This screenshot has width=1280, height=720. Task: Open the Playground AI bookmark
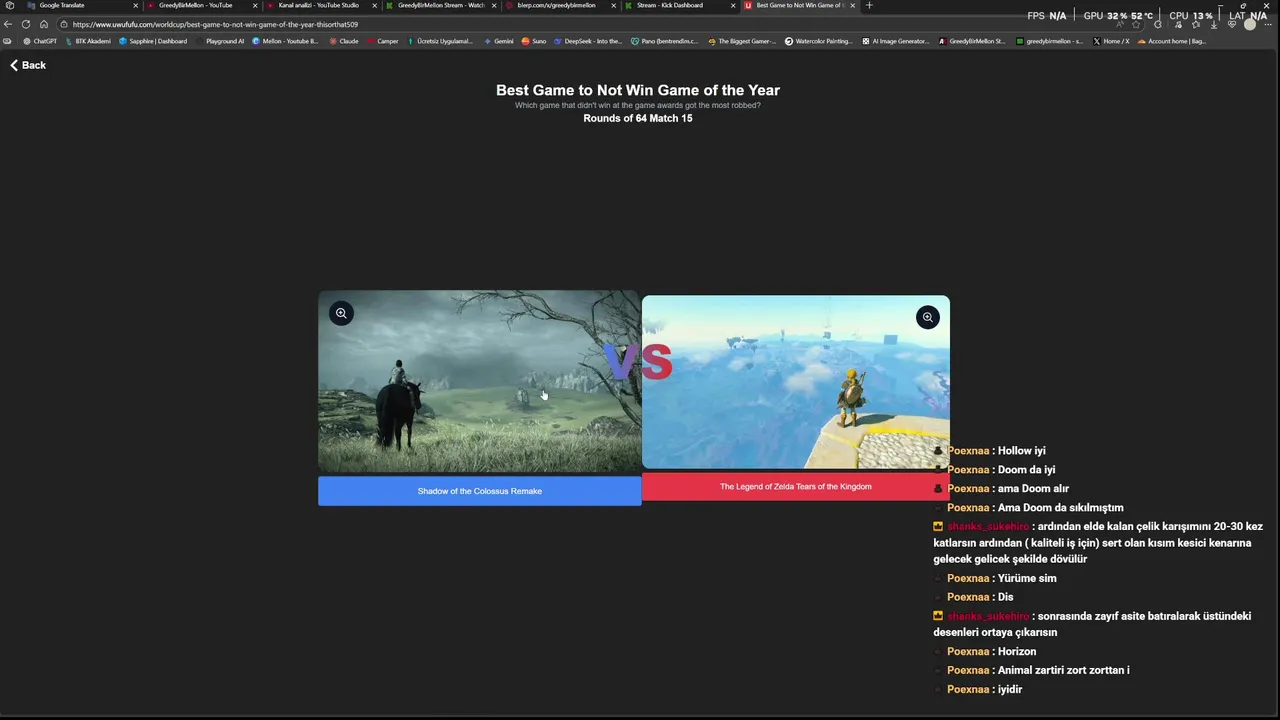pos(220,41)
